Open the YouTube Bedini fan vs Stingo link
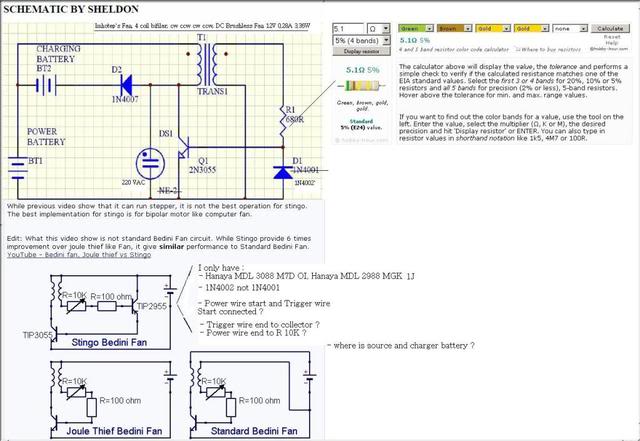Screen dimensions: 640x441 [79, 254]
